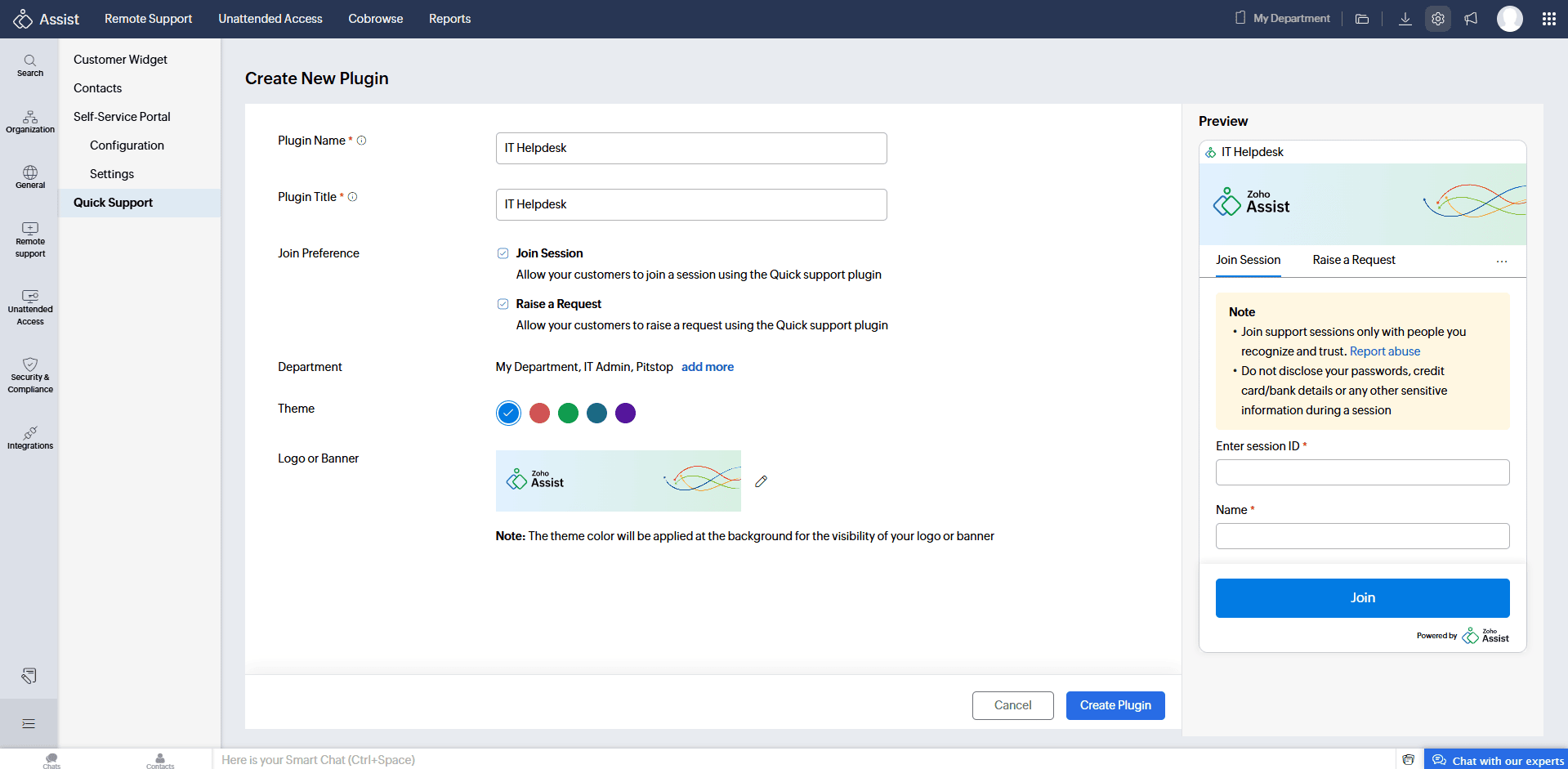1568x769 pixels.
Task: Select the green theme color
Action: point(568,414)
